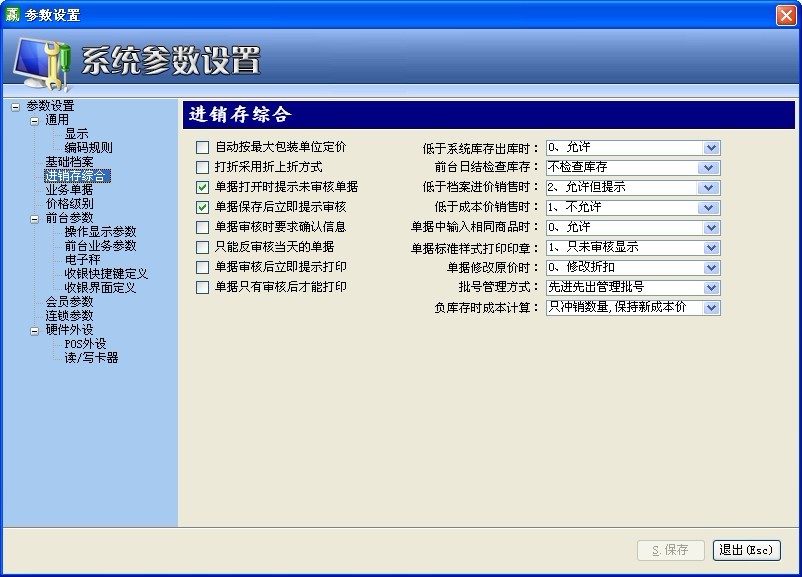Image resolution: width=802 pixels, height=577 pixels.
Task: Open 收银界面定义 settings
Action: tap(100, 287)
